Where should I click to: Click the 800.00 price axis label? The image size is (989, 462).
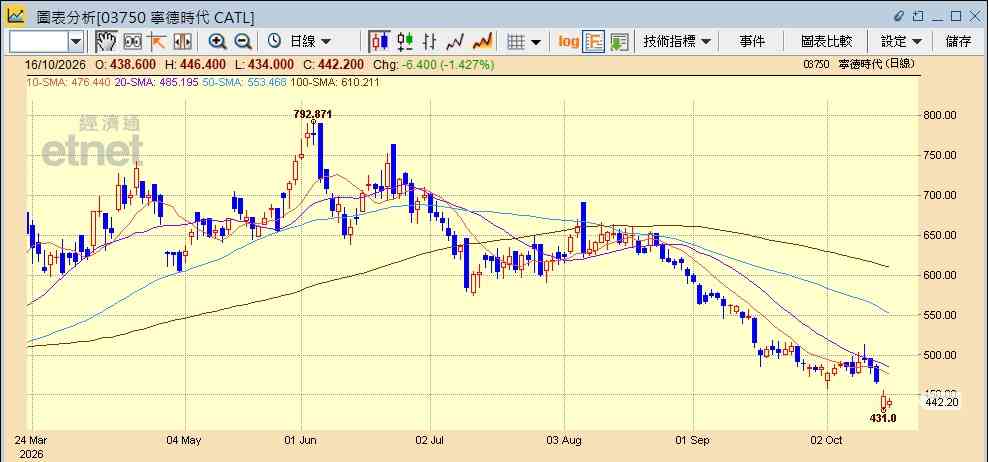[x=941, y=115]
